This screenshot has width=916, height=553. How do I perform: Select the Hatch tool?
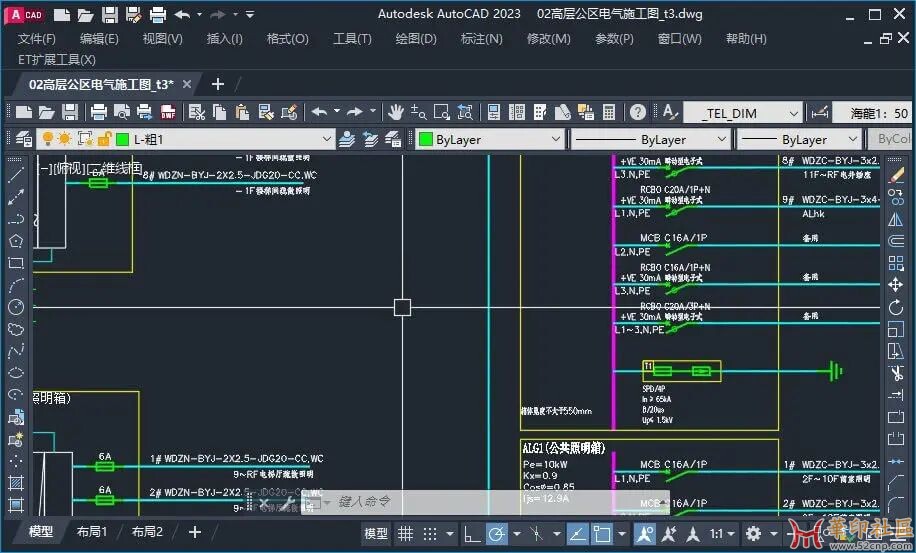(x=16, y=483)
